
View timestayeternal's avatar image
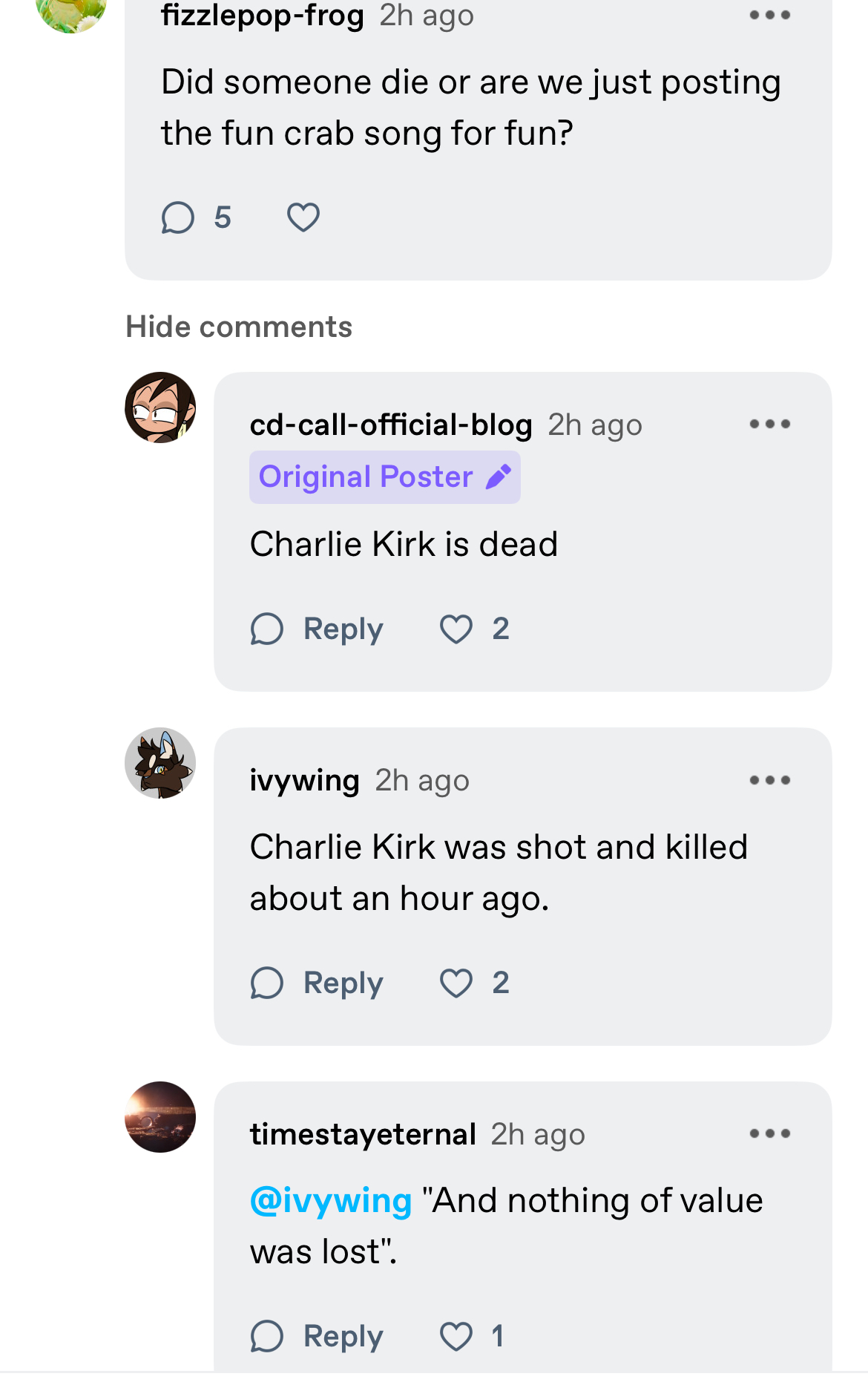coord(160,1117)
